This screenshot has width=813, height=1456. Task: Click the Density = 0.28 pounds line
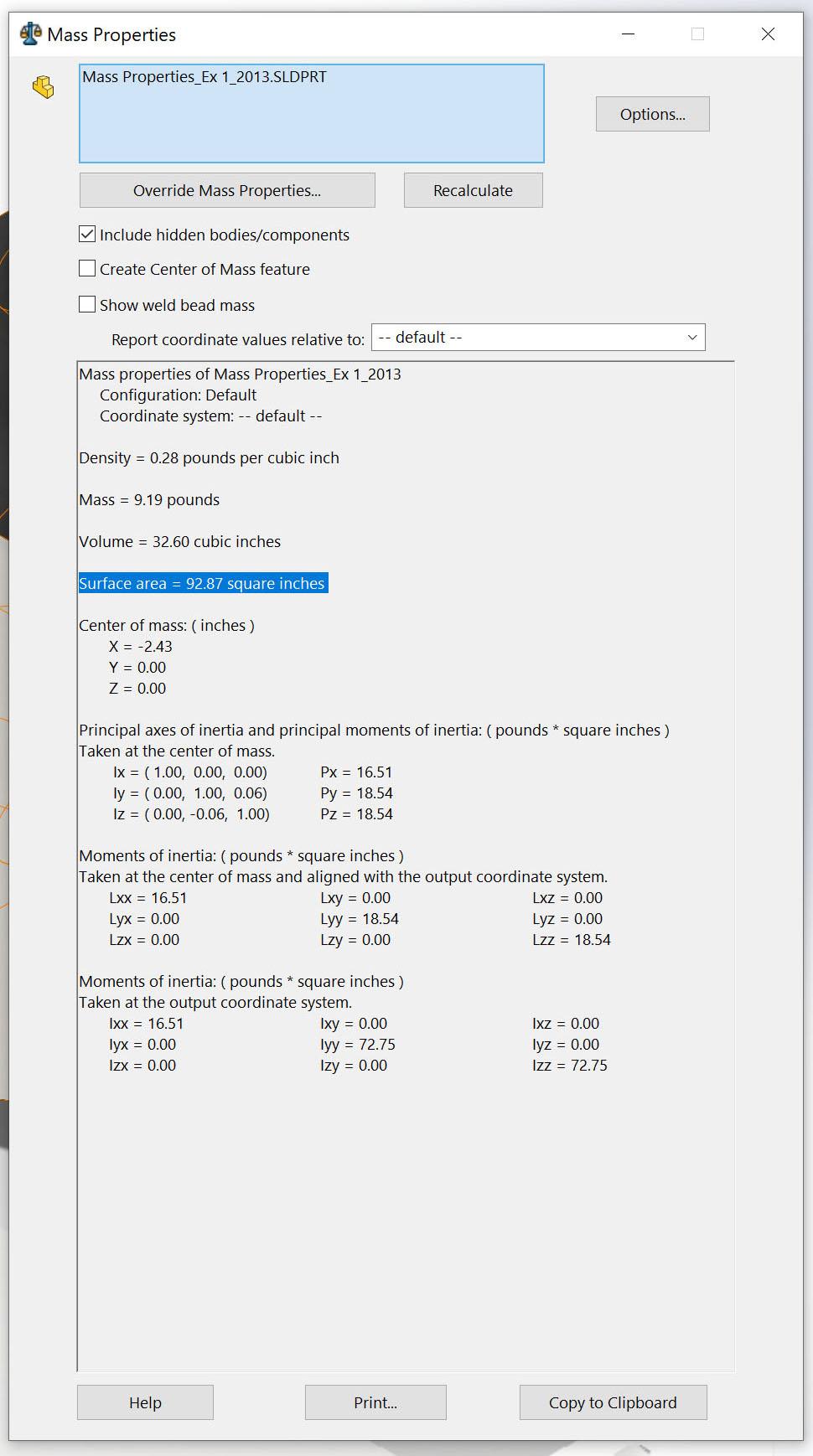click(x=209, y=458)
